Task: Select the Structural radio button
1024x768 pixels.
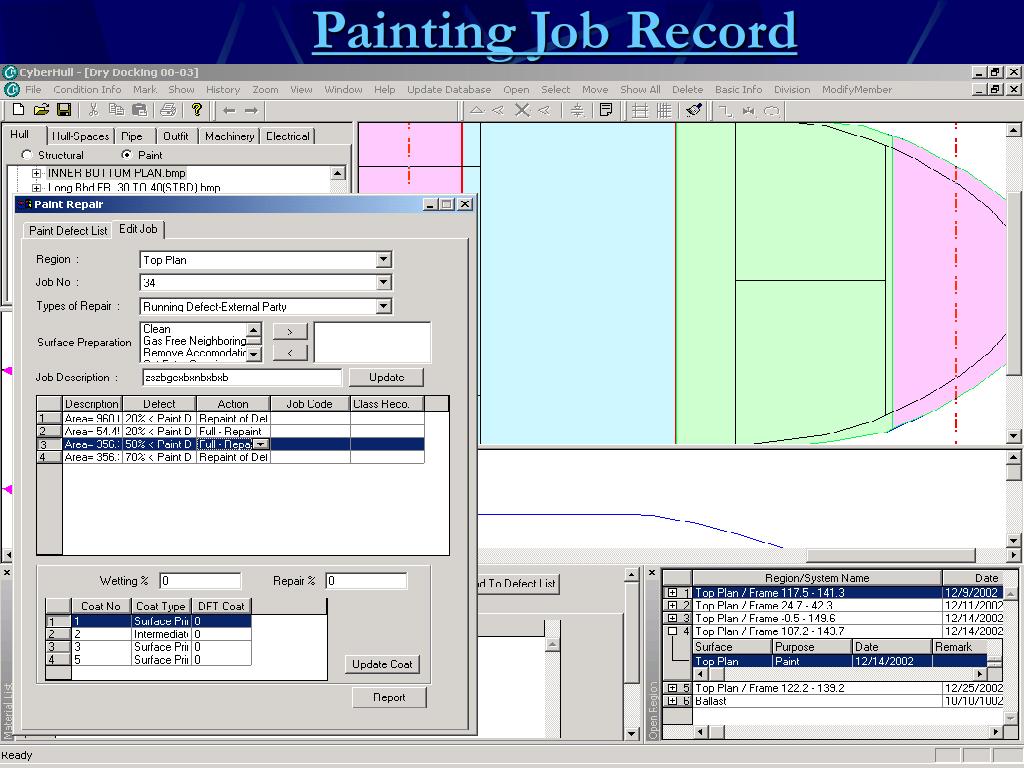Action: pyautogui.click(x=27, y=155)
